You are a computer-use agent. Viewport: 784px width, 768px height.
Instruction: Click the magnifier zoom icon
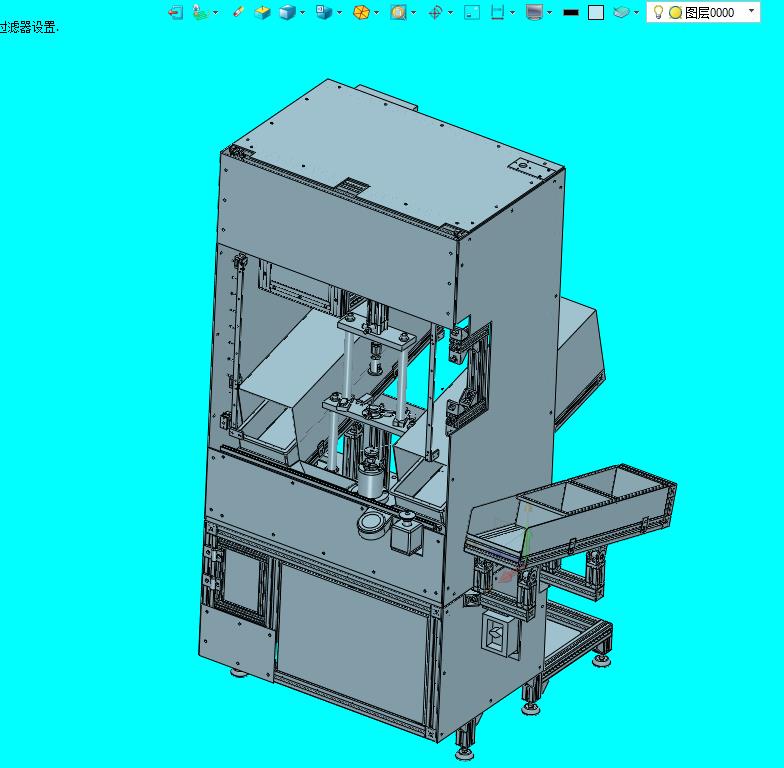398,12
